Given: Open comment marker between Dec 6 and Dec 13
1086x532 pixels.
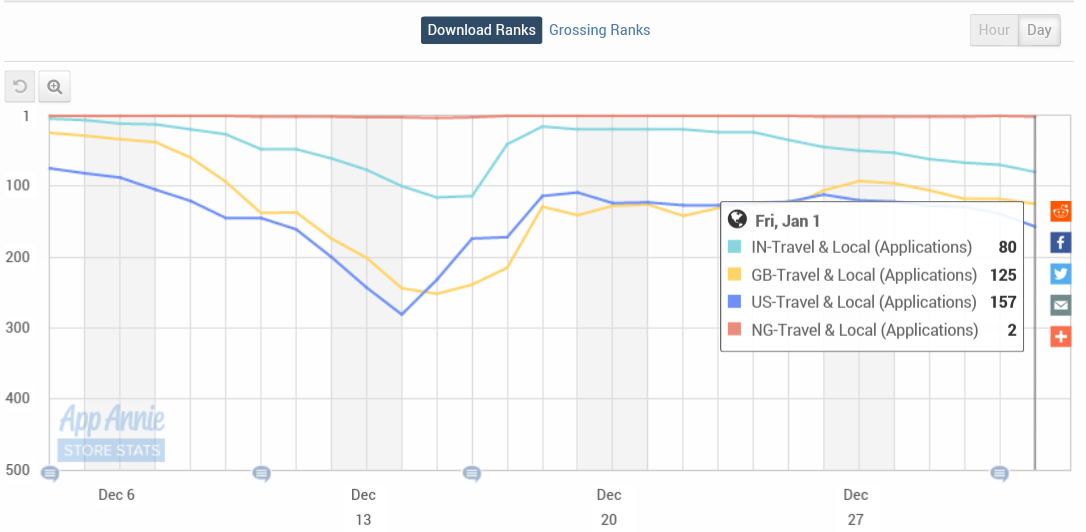Looking at the screenshot, I should click(x=261, y=473).
